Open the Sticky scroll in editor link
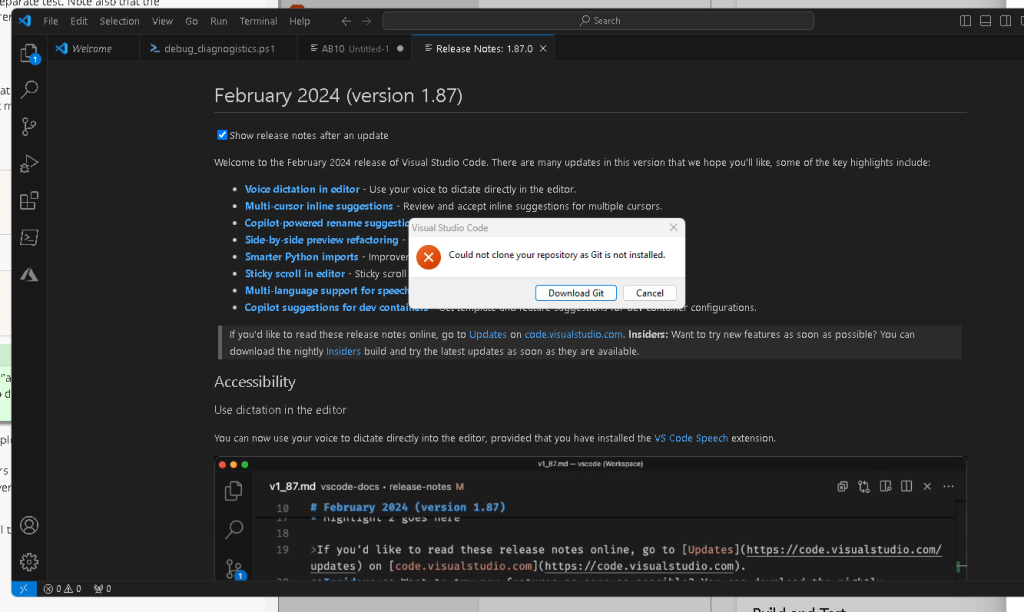Image resolution: width=1024 pixels, height=612 pixels. [295, 274]
